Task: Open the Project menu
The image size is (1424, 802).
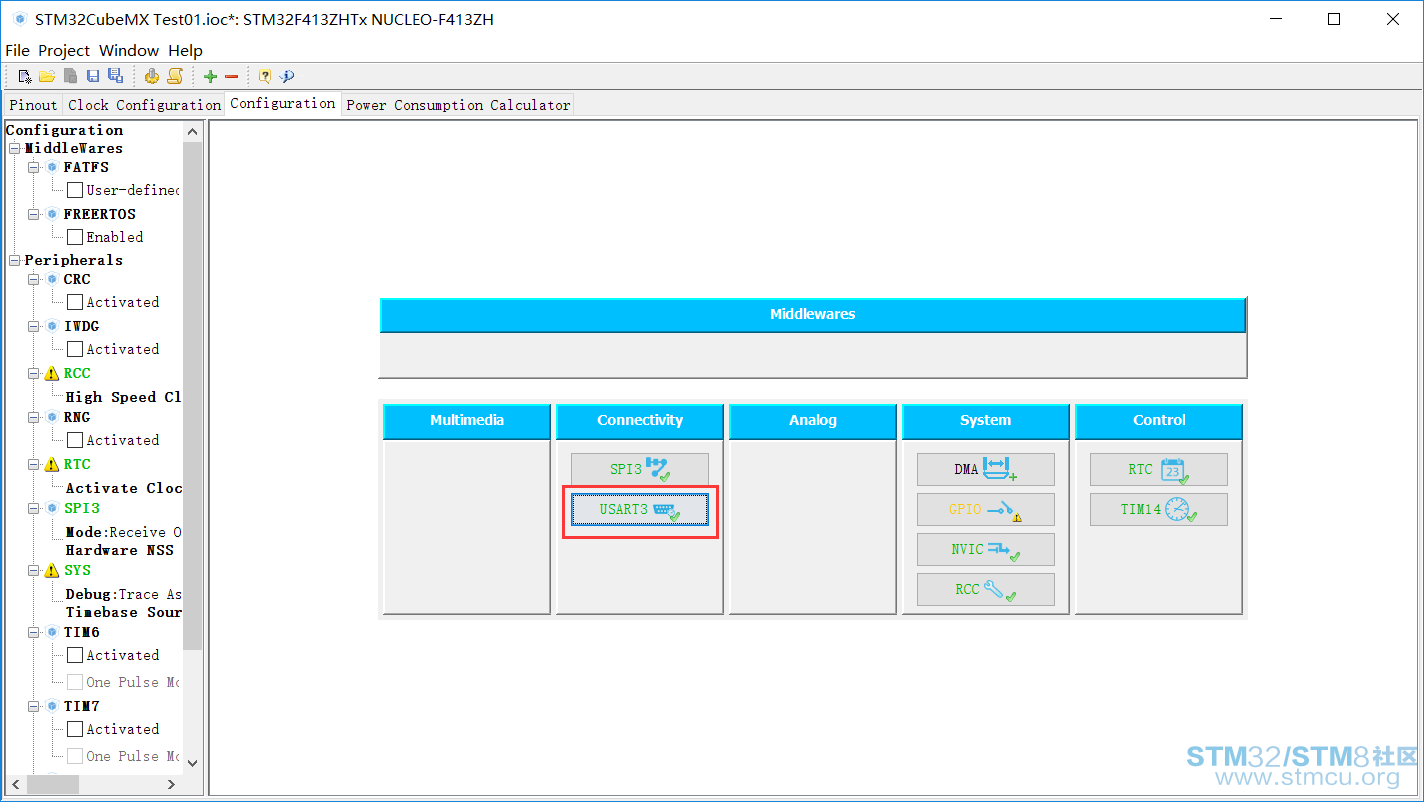Action: tap(64, 50)
